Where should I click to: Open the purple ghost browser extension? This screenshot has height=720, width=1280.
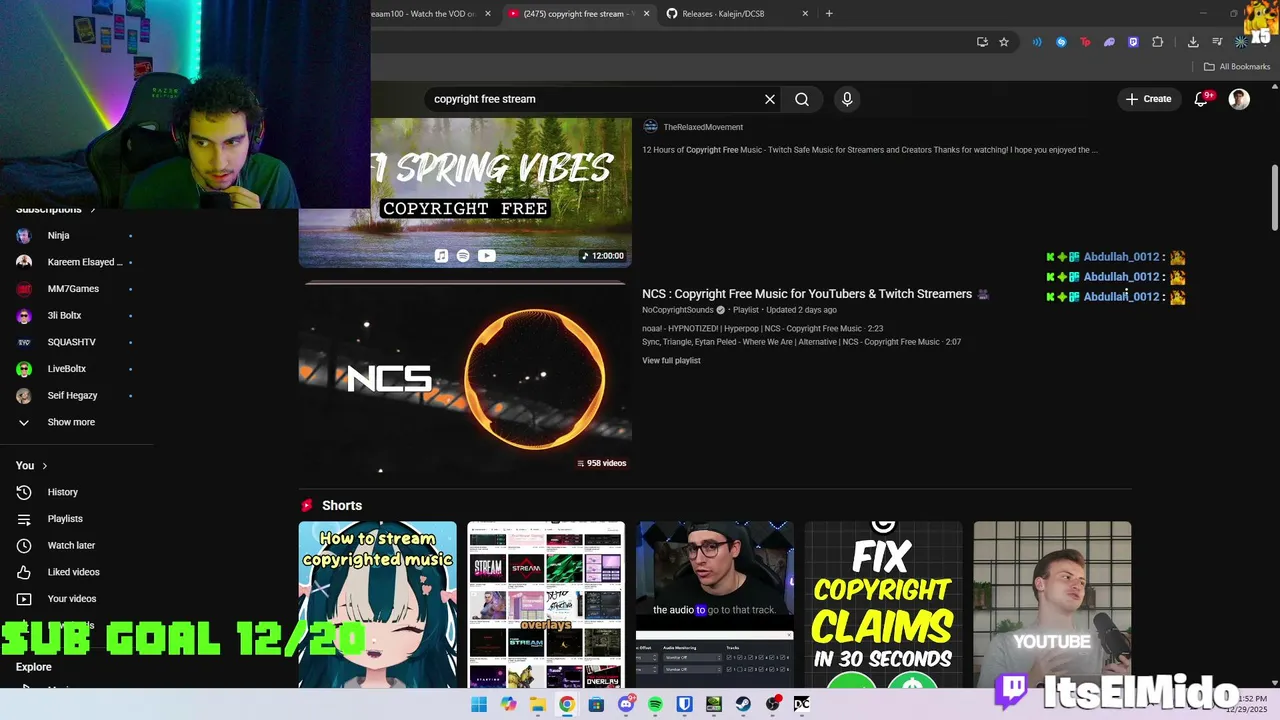[1109, 42]
